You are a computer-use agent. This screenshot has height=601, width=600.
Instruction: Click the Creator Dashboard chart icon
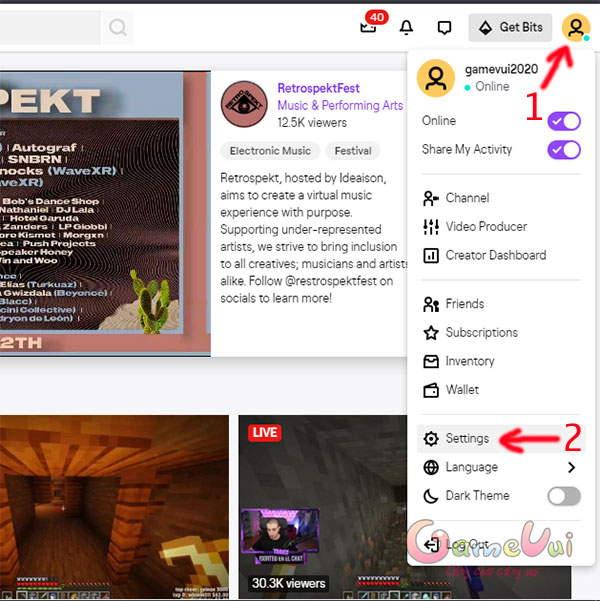[x=431, y=255]
